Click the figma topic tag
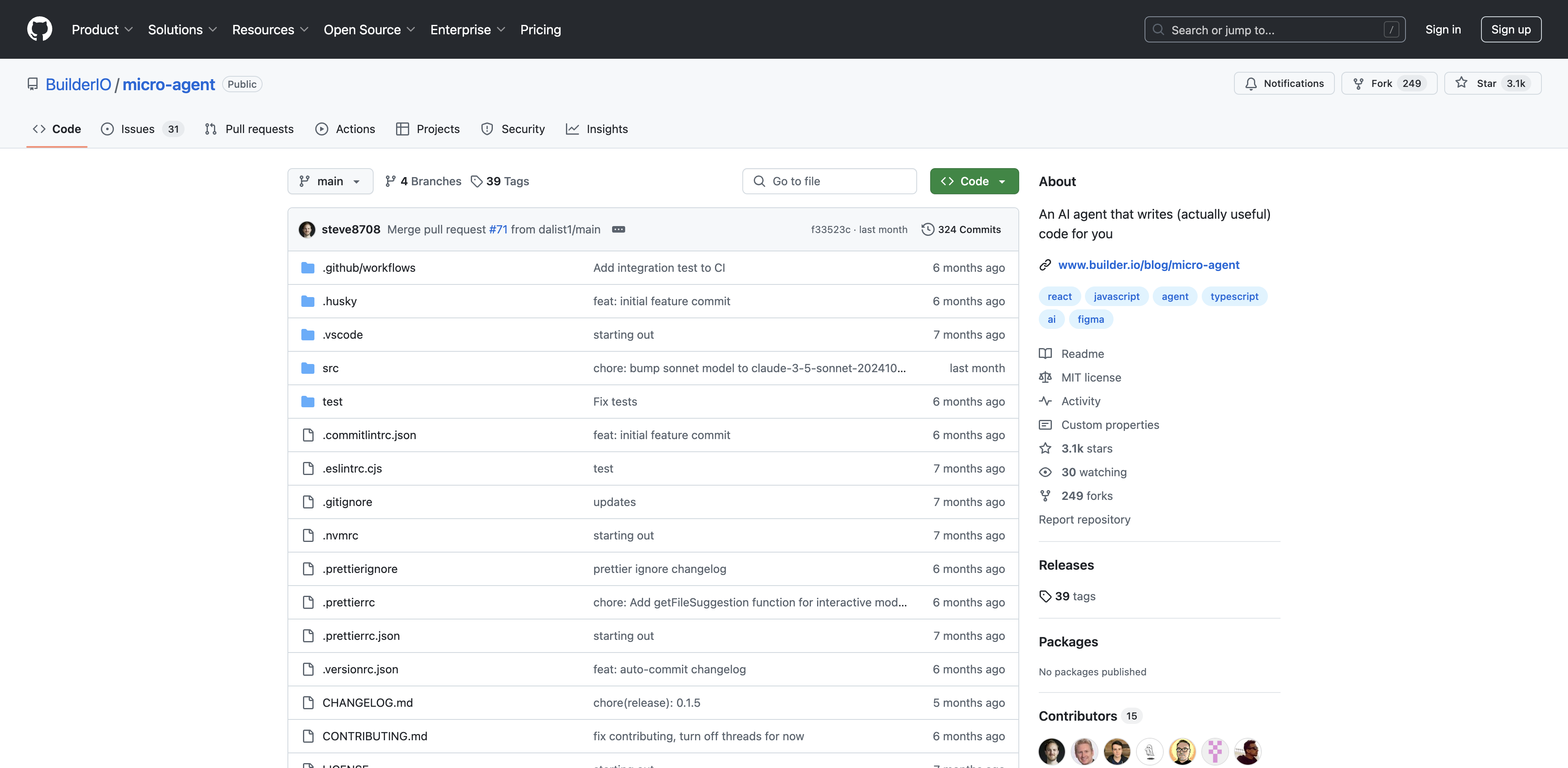The width and height of the screenshot is (1568, 768). [1090, 319]
